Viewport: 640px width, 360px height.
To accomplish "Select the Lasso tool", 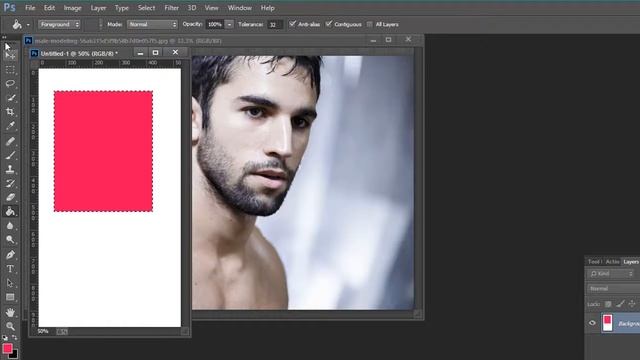I will pyautogui.click(x=10, y=83).
